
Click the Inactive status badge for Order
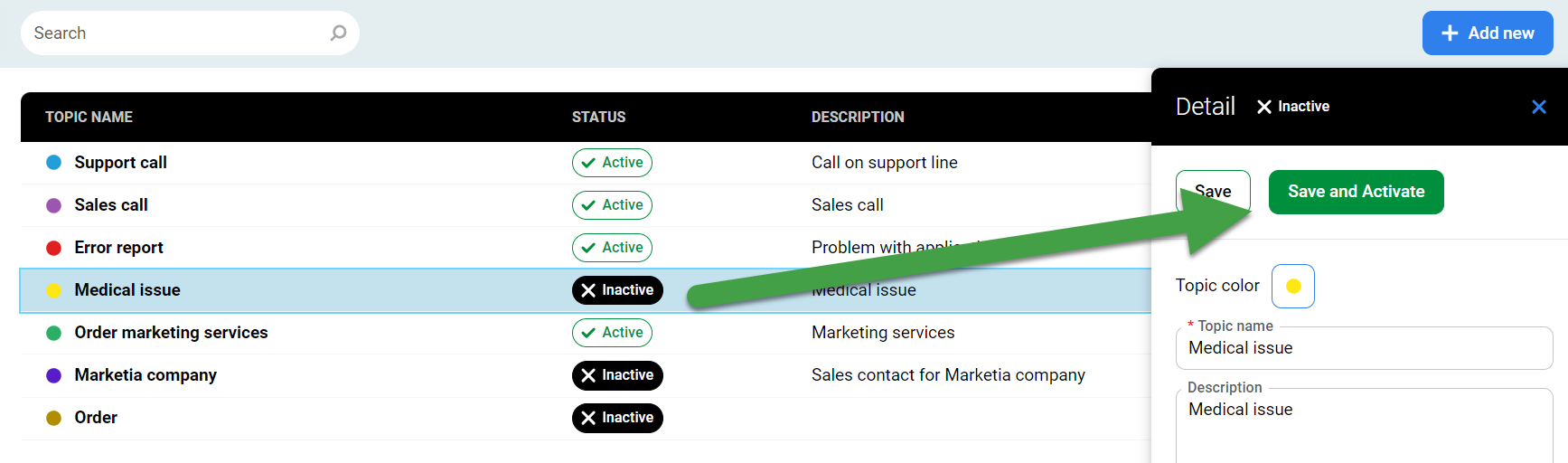(617, 418)
